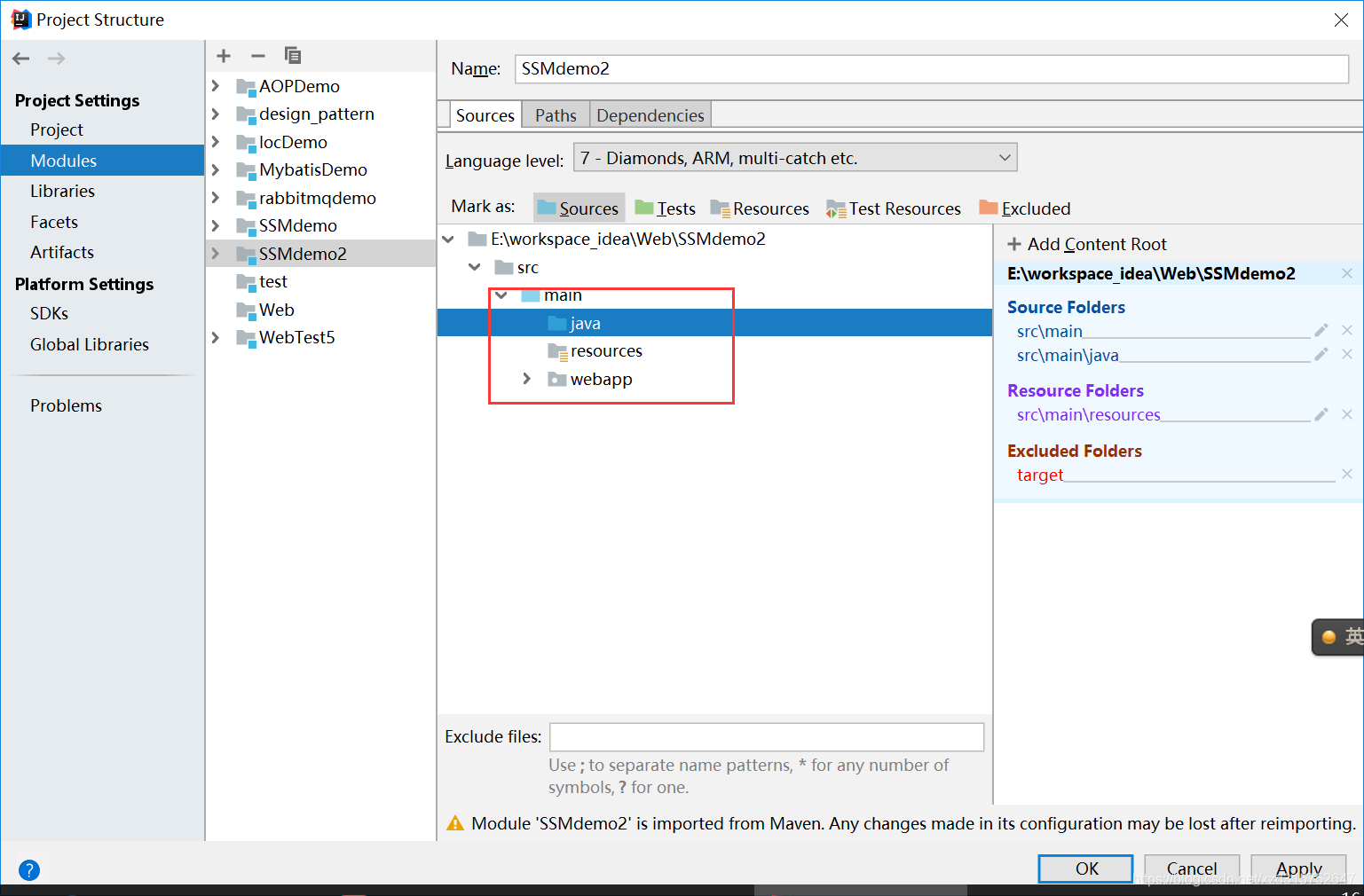The image size is (1364, 896).
Task: Click the java folder icon in tree
Action: [x=557, y=323]
